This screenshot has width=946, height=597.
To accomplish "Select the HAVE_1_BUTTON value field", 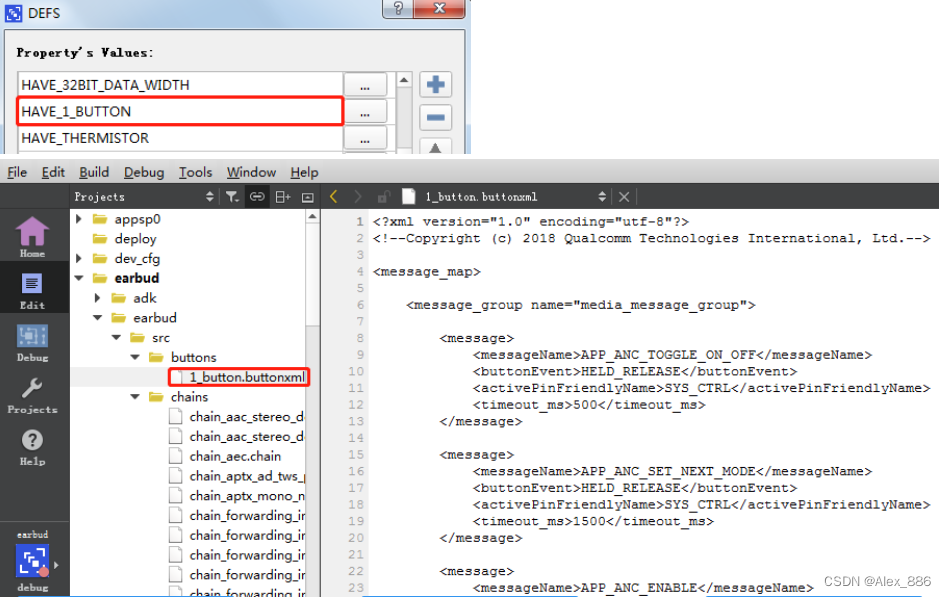I will coord(180,112).
